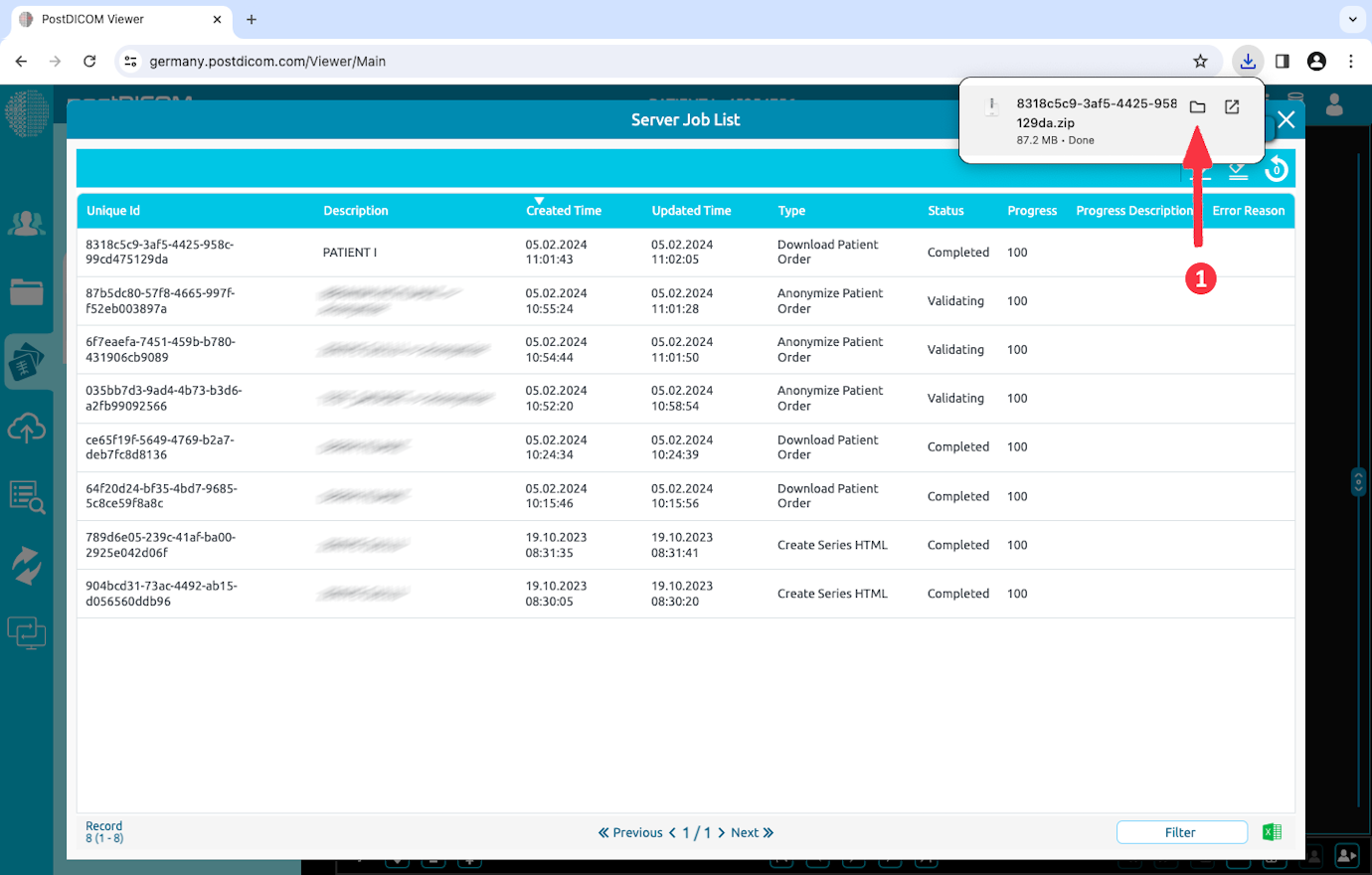This screenshot has height=875, width=1372.
Task: Click the Filter button
Action: pos(1181,832)
